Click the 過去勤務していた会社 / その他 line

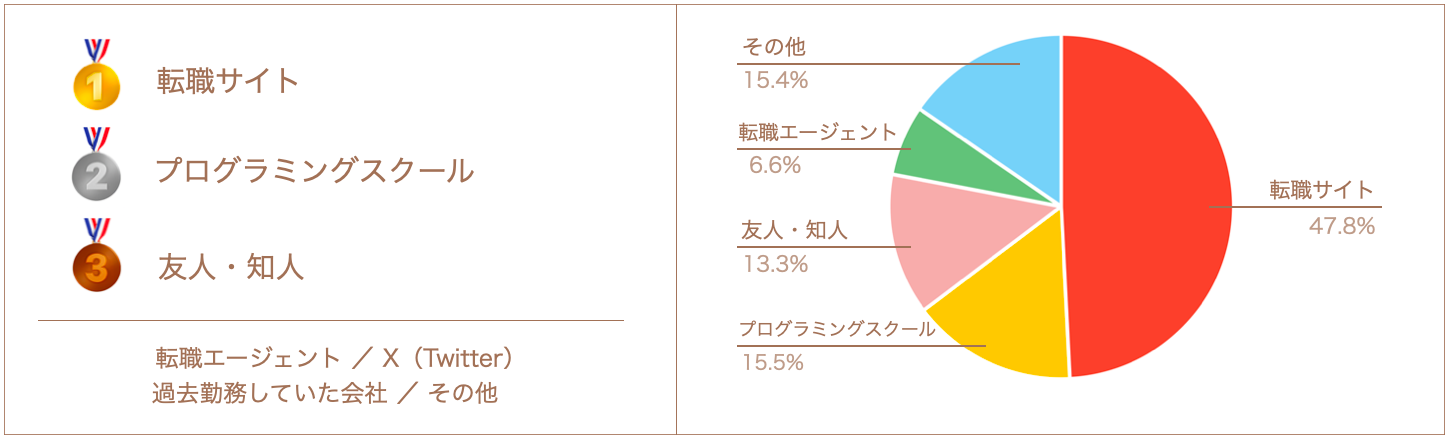pos(324,393)
